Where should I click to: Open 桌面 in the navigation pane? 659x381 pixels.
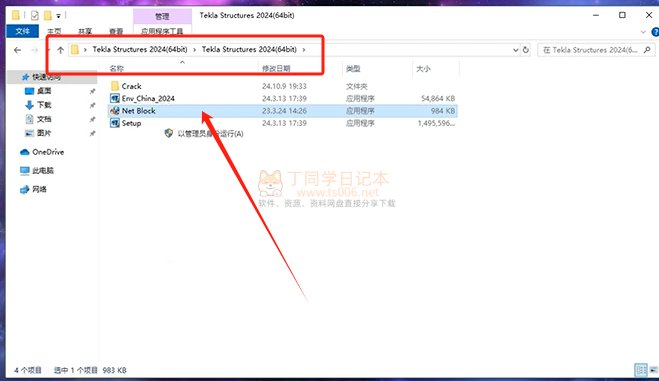pyautogui.click(x=44, y=91)
